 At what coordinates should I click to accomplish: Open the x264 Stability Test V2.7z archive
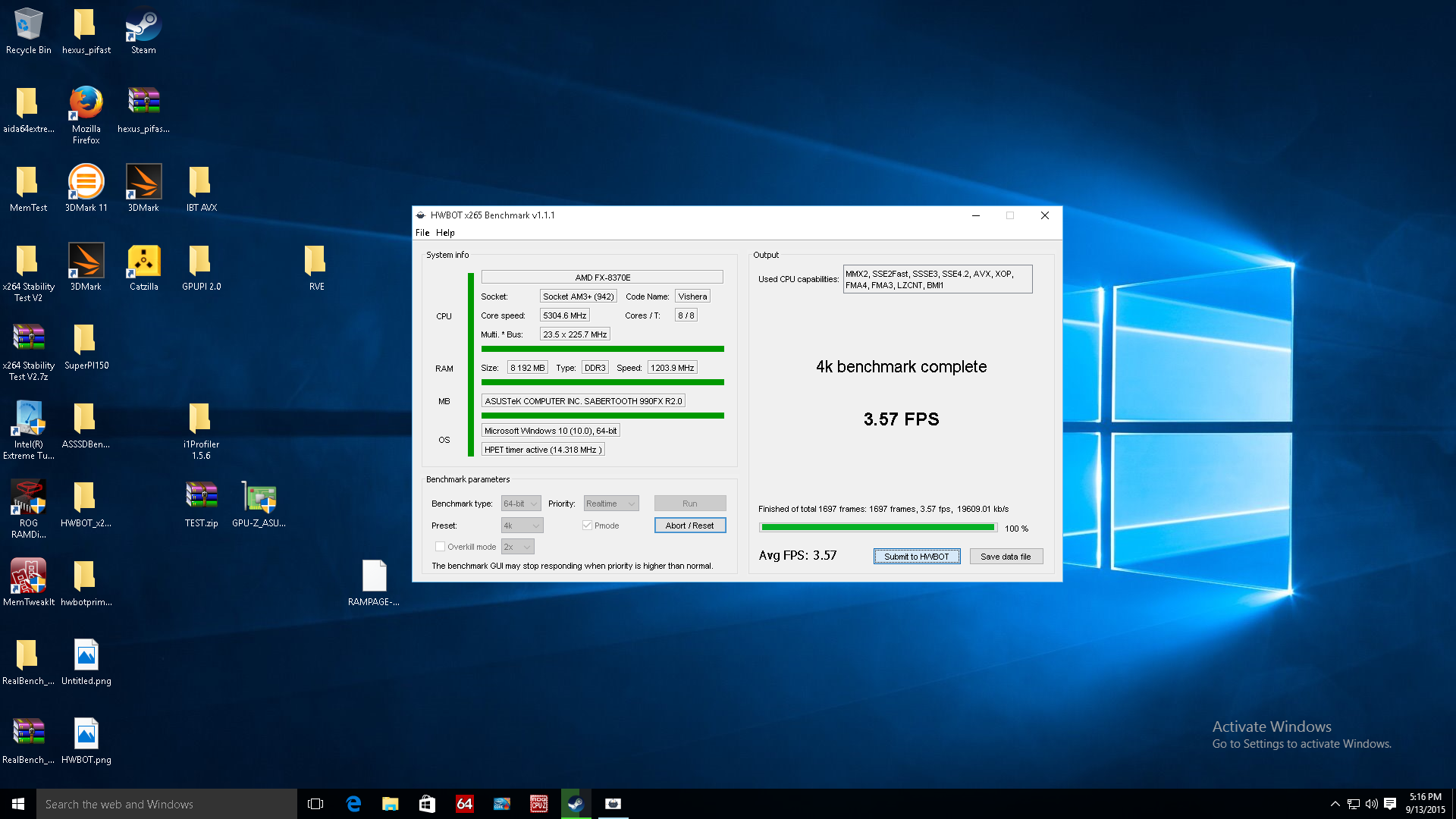point(28,351)
